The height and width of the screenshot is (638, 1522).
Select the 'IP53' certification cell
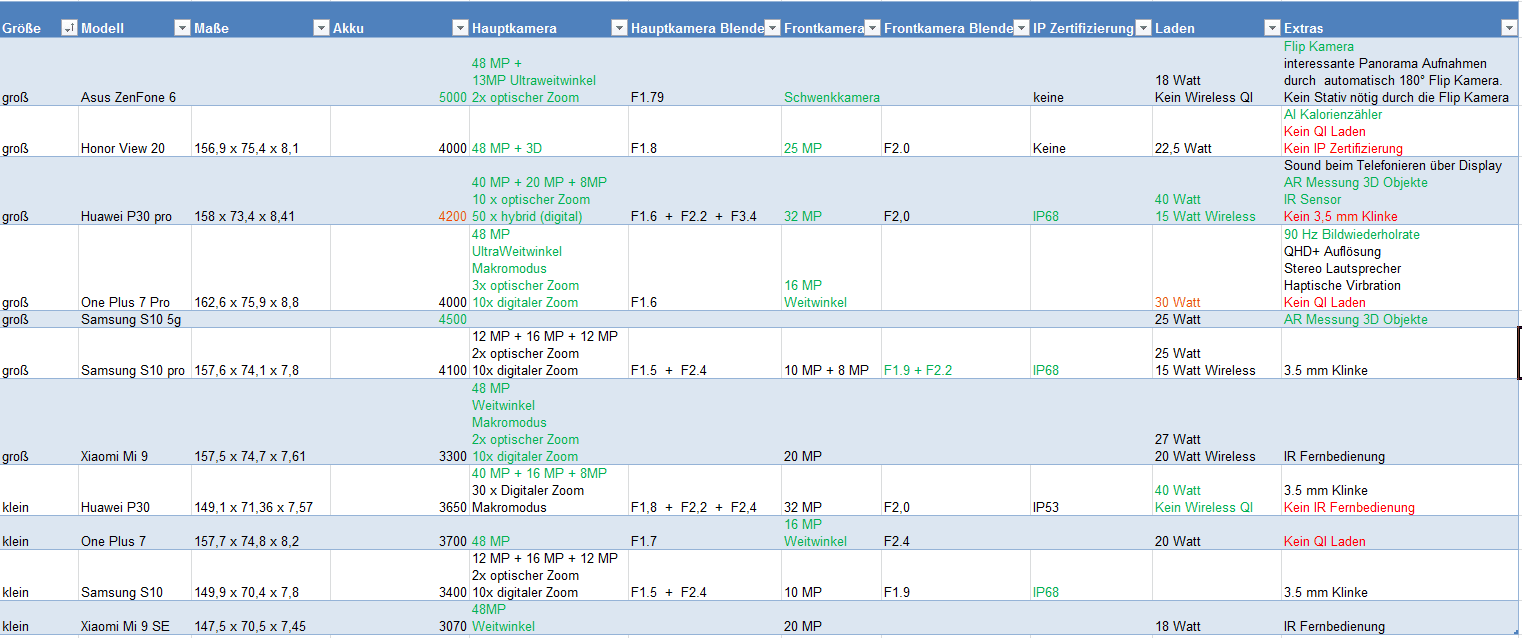tap(1091, 490)
